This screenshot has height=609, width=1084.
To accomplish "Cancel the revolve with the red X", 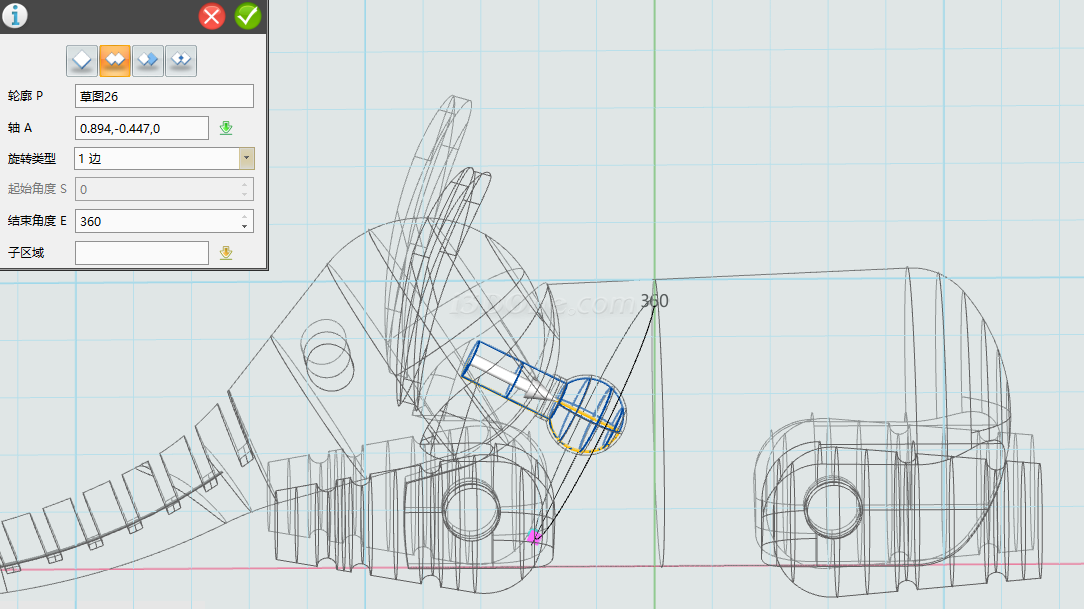I will coord(212,16).
